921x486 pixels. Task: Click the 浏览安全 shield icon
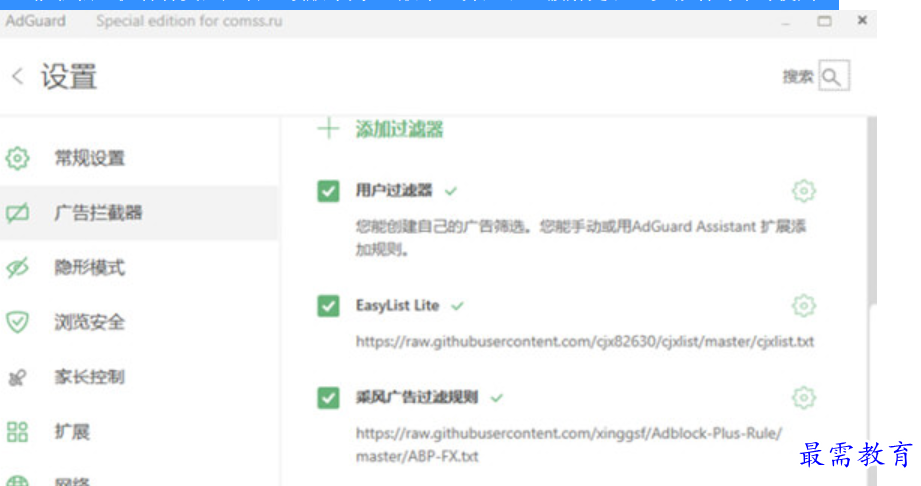click(x=18, y=322)
